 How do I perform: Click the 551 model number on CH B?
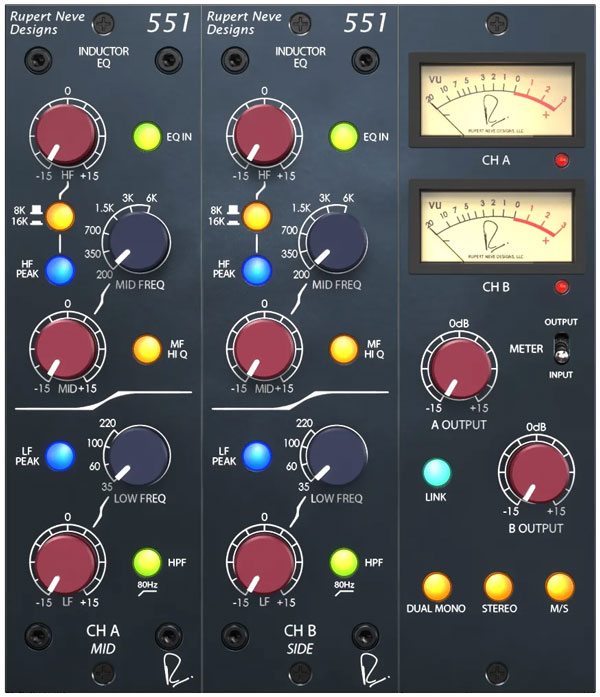coord(365,23)
